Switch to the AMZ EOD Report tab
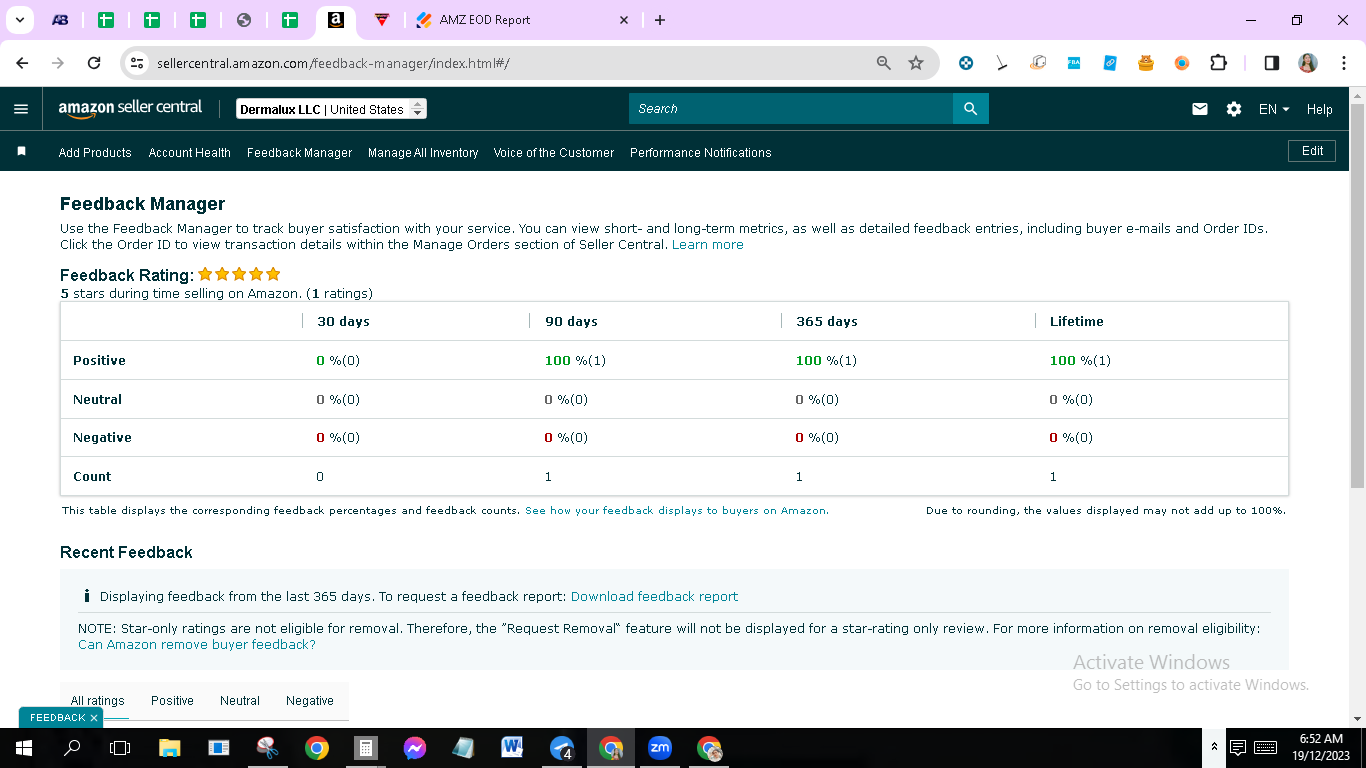The height and width of the screenshot is (768, 1366). tap(524, 20)
